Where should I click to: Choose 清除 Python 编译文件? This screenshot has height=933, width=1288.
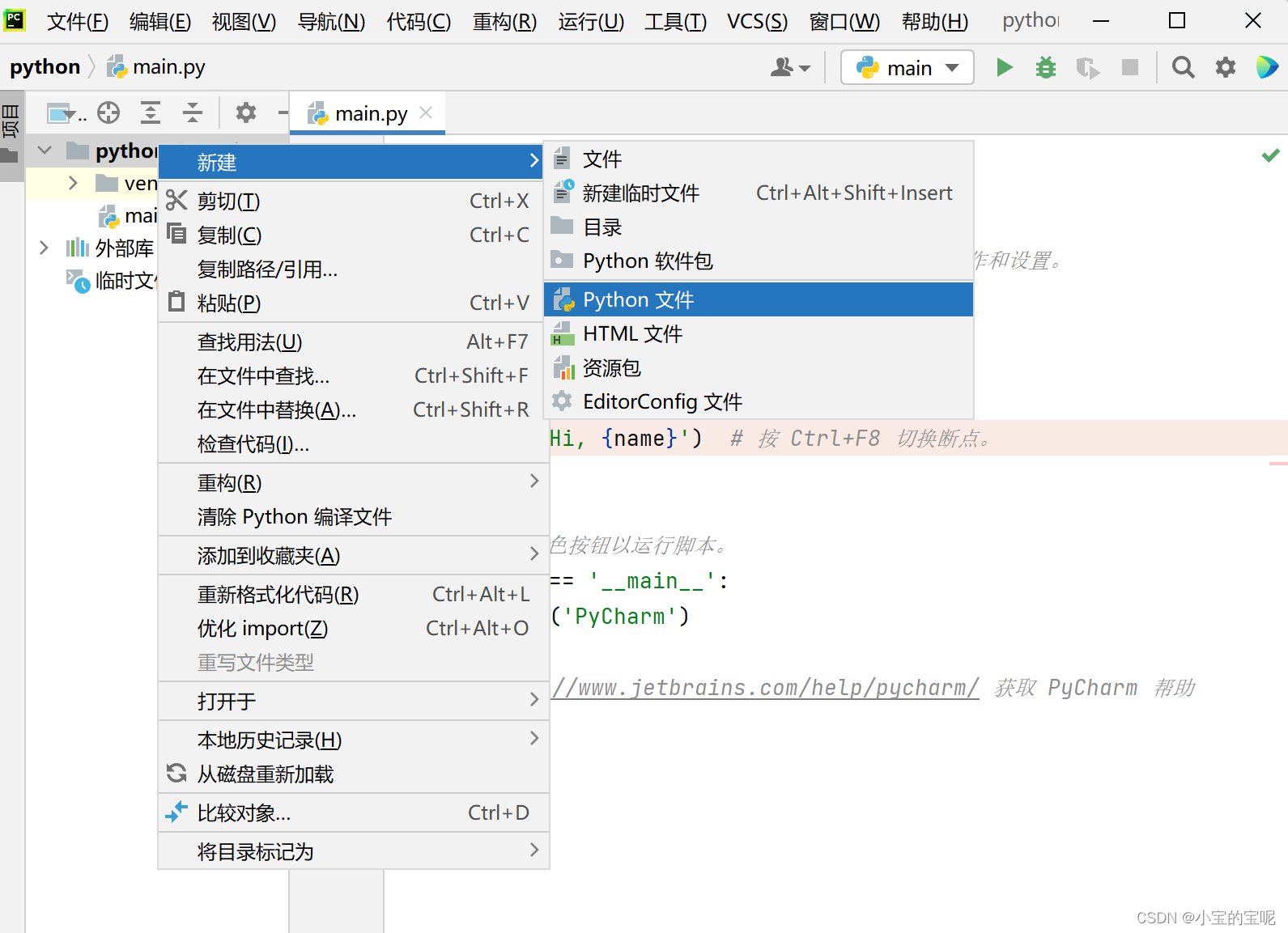click(x=354, y=516)
